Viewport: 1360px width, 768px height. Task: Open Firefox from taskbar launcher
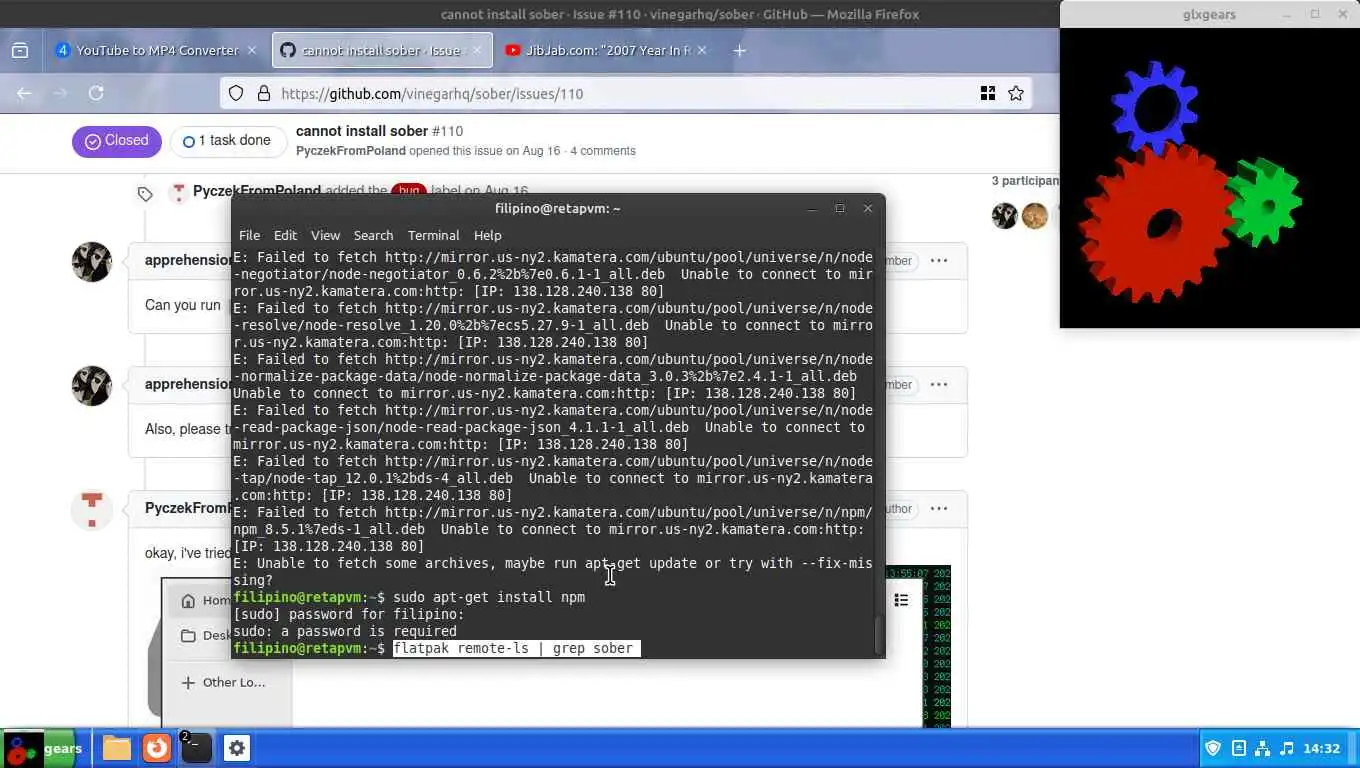156,748
